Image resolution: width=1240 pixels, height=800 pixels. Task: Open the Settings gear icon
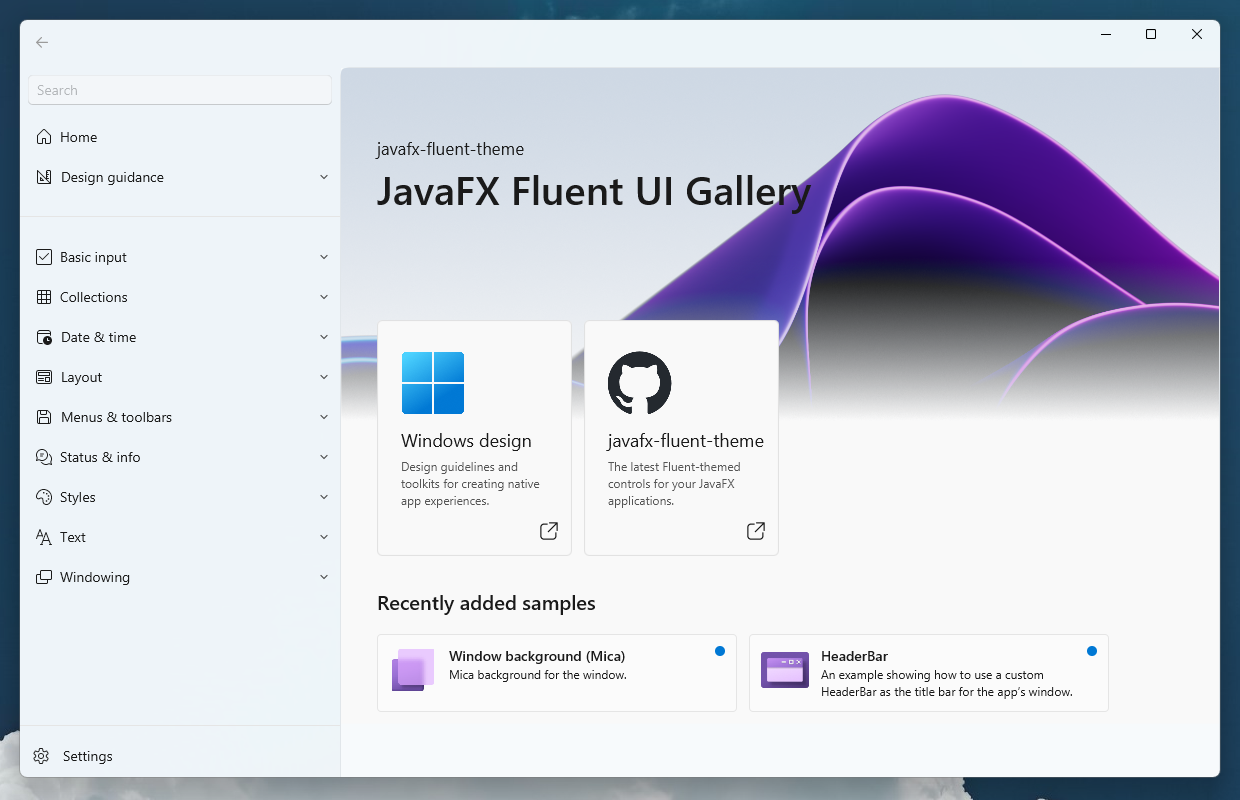pyautogui.click(x=41, y=756)
